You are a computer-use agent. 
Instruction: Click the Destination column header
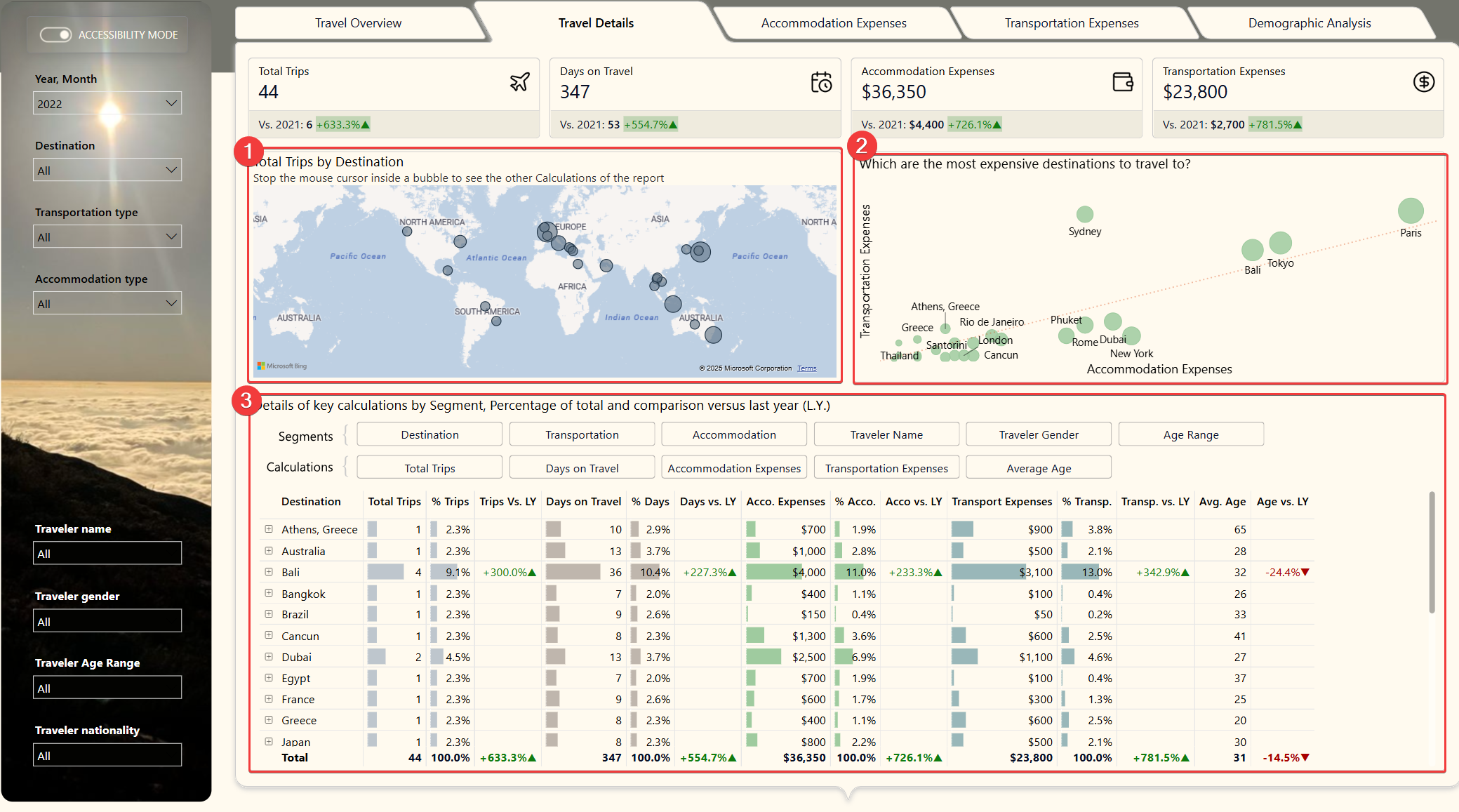click(311, 502)
